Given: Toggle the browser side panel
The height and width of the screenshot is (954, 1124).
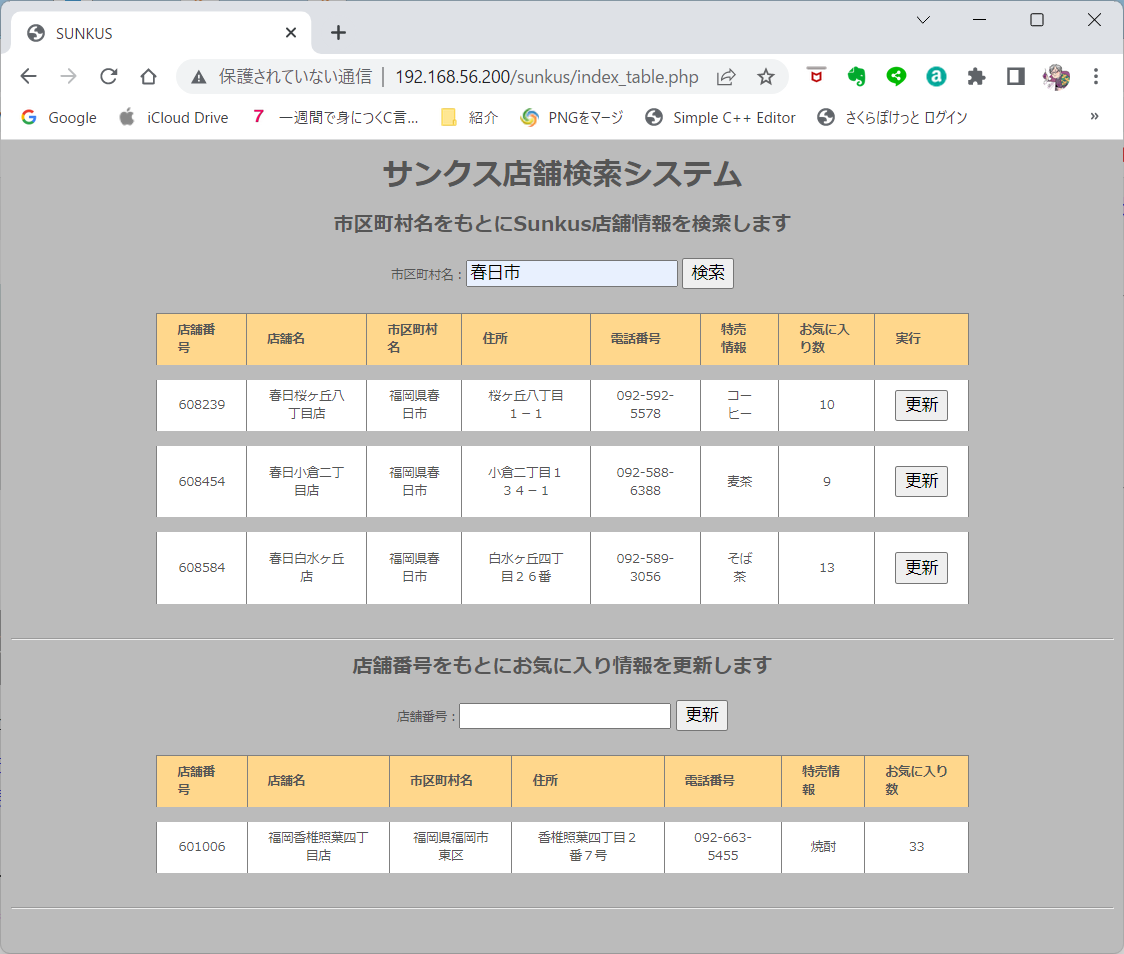Looking at the screenshot, I should [x=1016, y=76].
